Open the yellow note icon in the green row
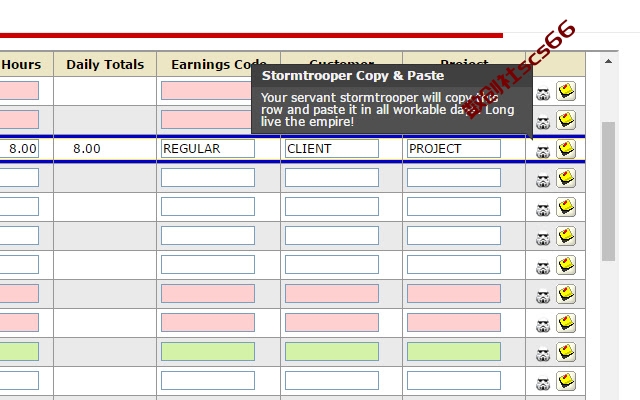 click(x=566, y=352)
